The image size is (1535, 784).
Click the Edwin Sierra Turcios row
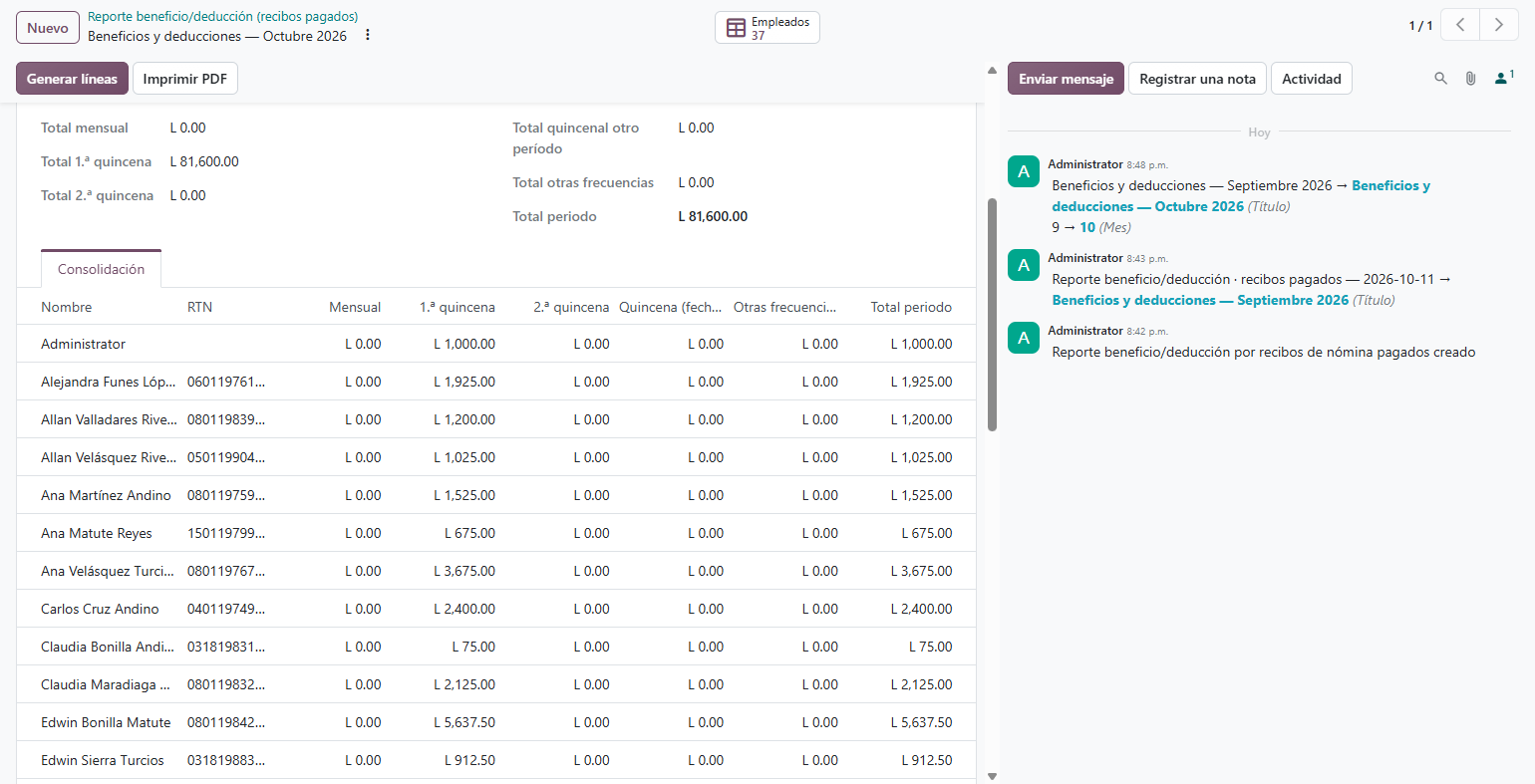click(495, 760)
